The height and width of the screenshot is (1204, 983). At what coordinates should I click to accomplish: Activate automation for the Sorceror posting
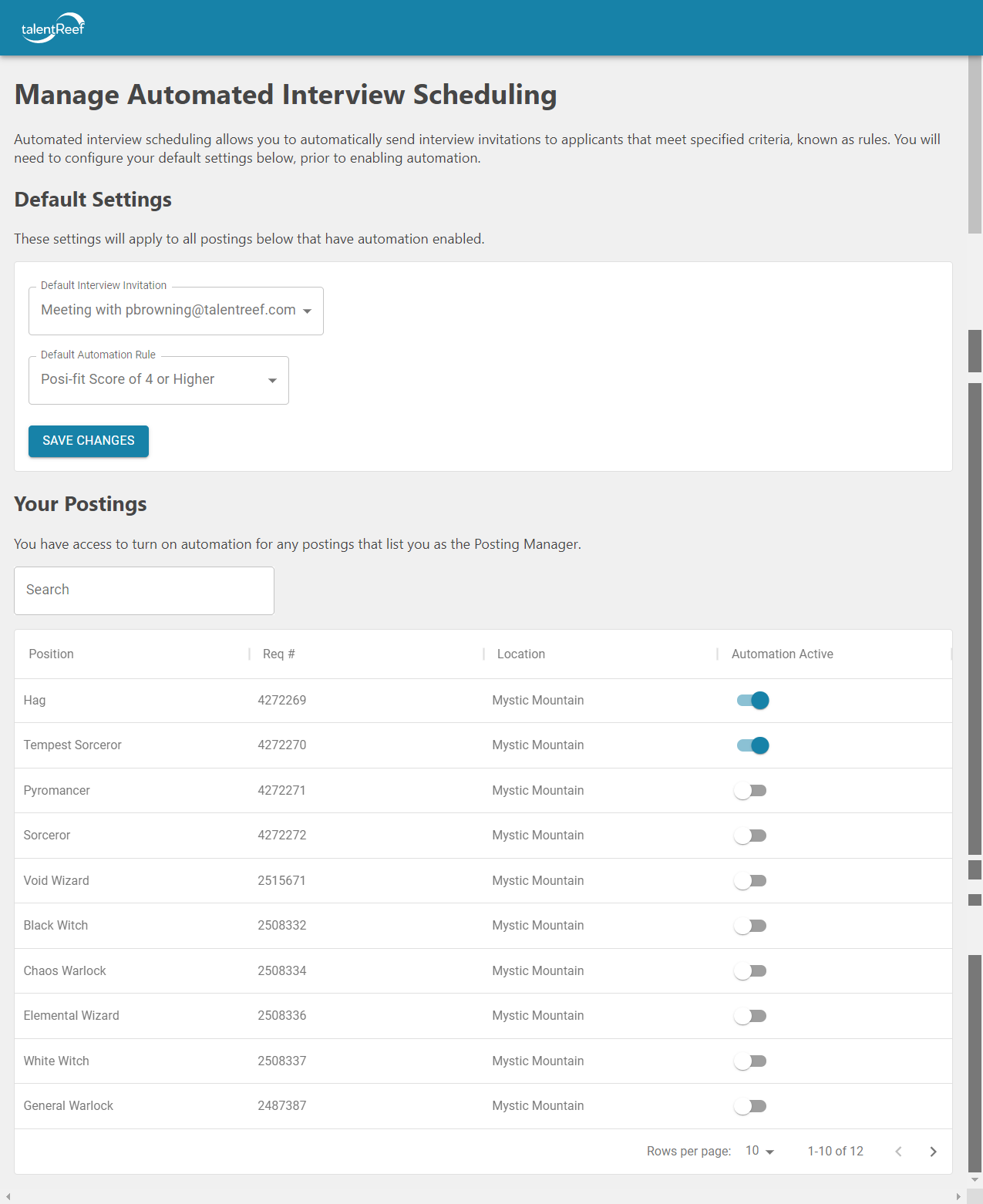tap(749, 835)
